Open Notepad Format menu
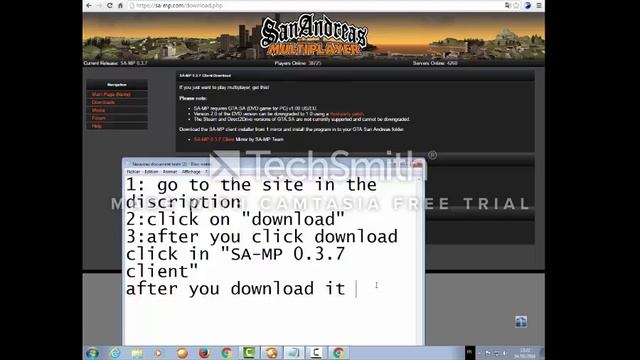 coord(170,172)
